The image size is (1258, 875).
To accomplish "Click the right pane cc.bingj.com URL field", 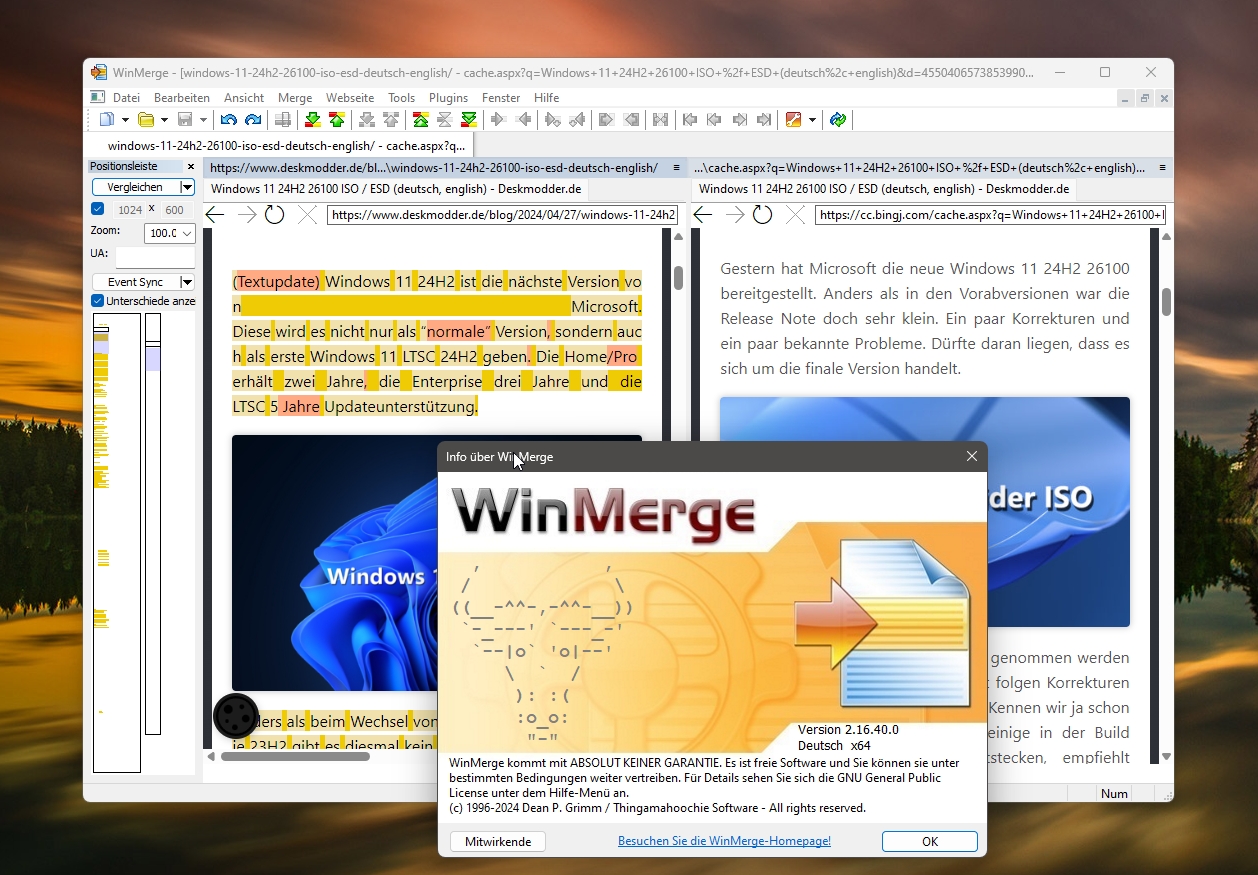I will [x=990, y=215].
